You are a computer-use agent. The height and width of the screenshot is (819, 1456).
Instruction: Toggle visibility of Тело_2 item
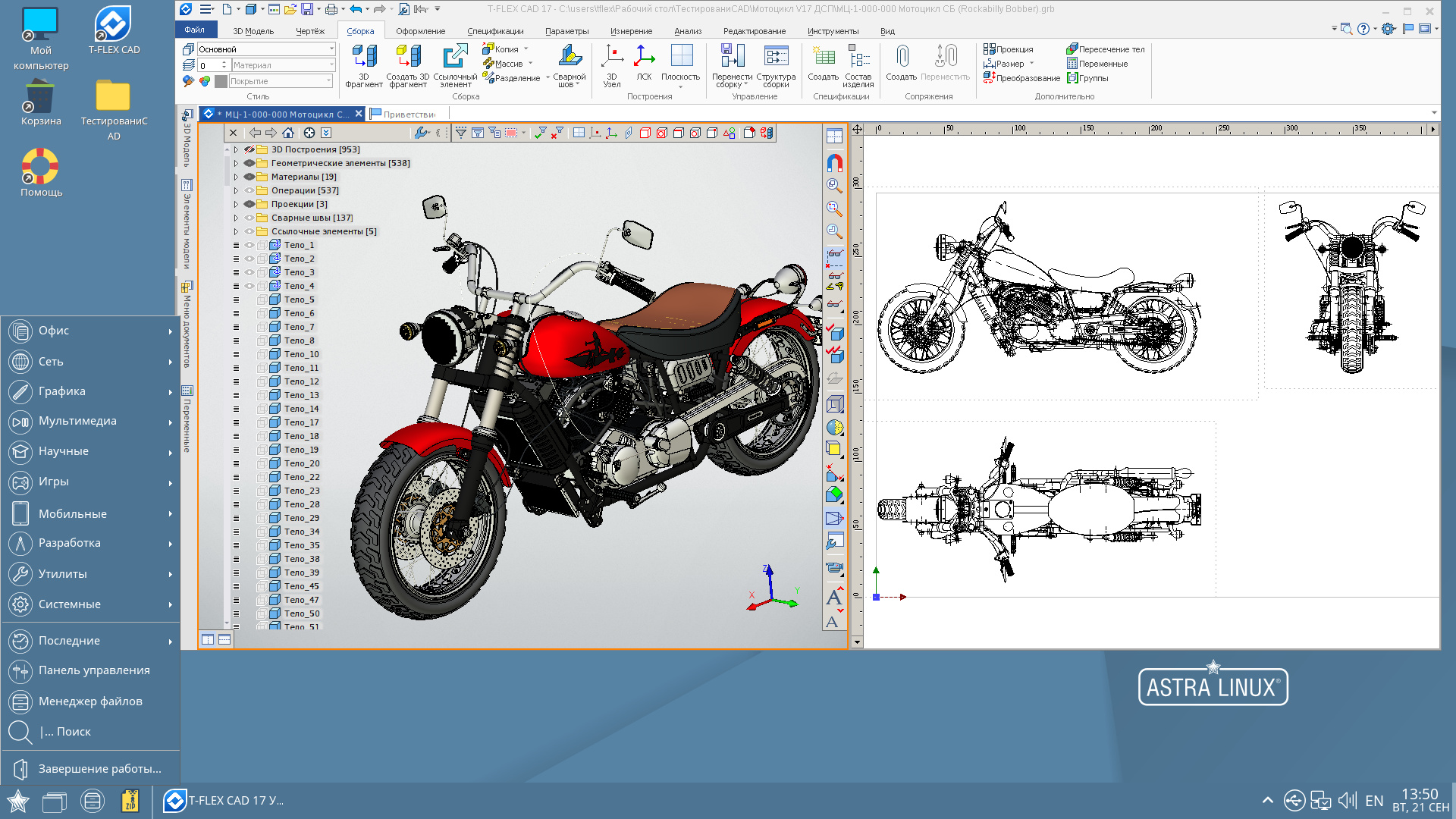pyautogui.click(x=249, y=259)
